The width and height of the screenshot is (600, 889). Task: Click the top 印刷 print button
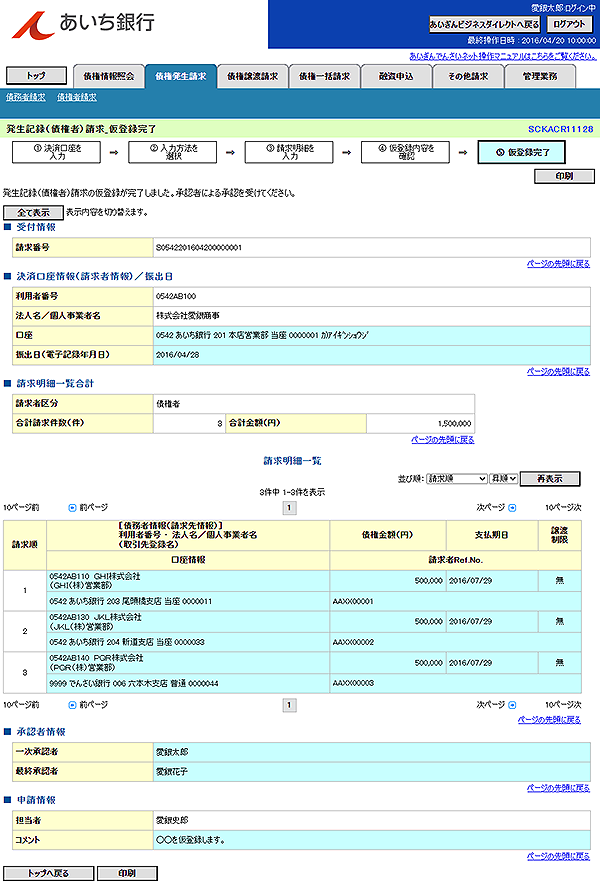pos(564,176)
